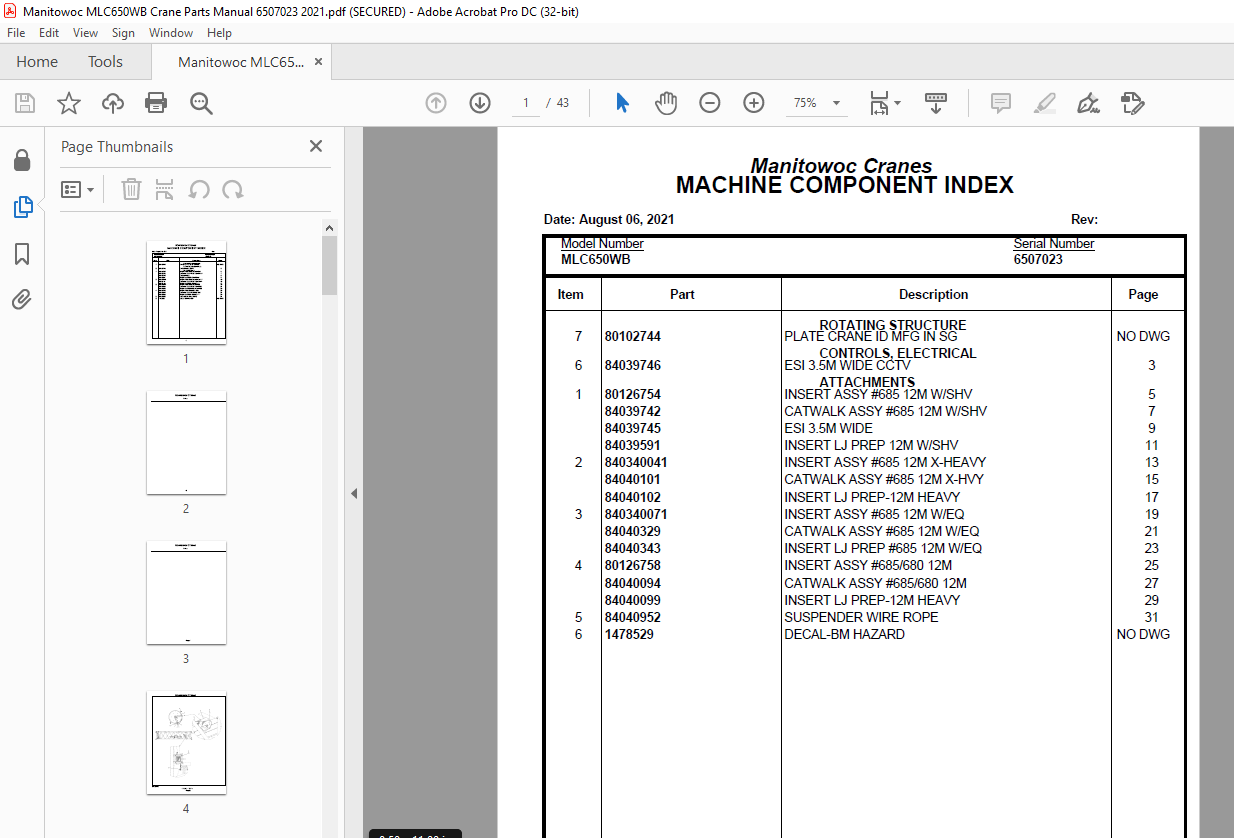Select page 3 thumbnail
Image resolution: width=1234 pixels, height=838 pixels.
click(x=186, y=592)
